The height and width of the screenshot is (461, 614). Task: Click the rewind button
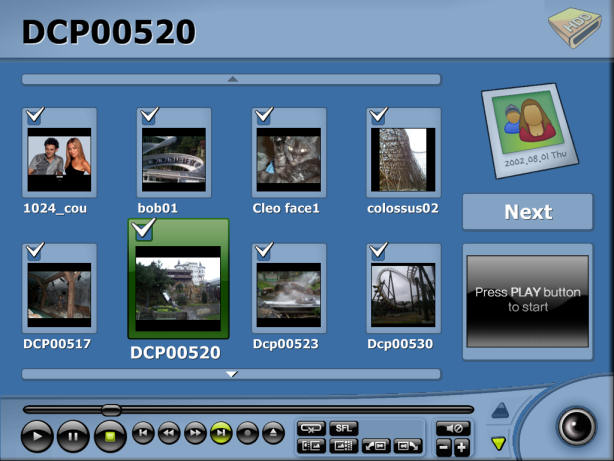coord(169,433)
